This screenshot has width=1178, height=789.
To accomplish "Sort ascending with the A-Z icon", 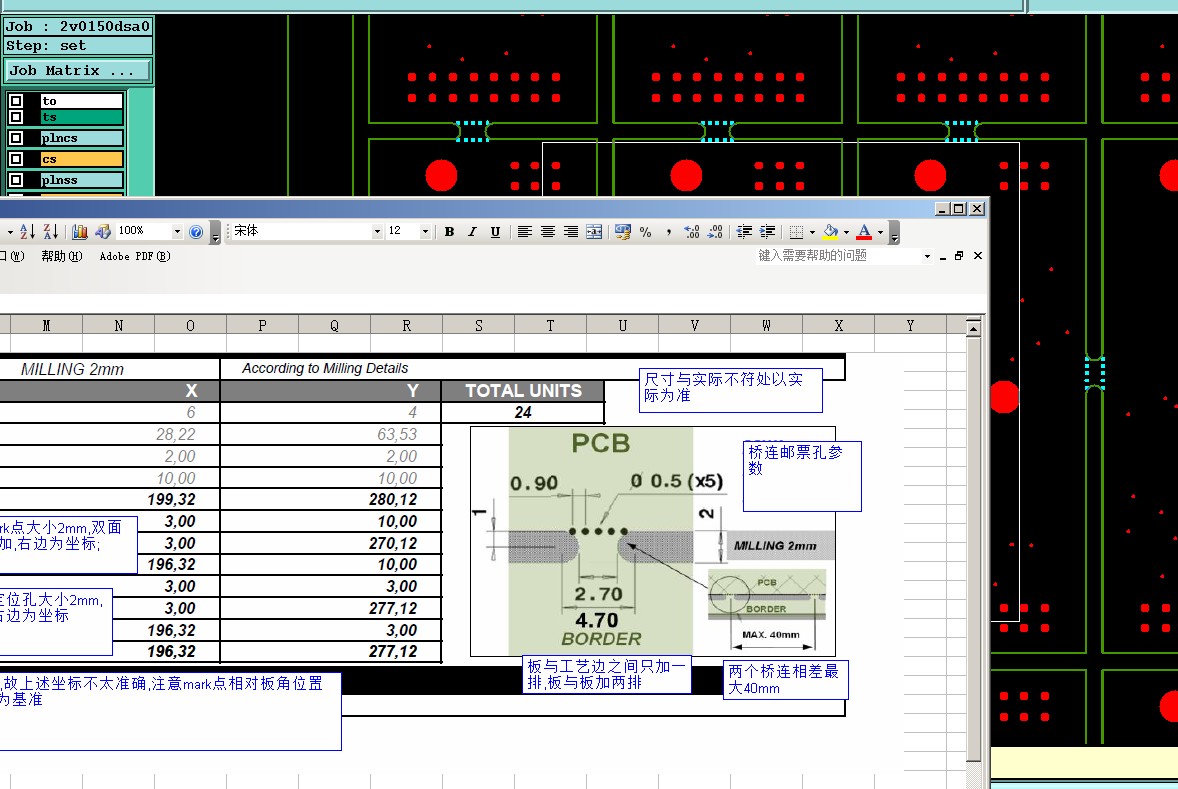I will 27,231.
